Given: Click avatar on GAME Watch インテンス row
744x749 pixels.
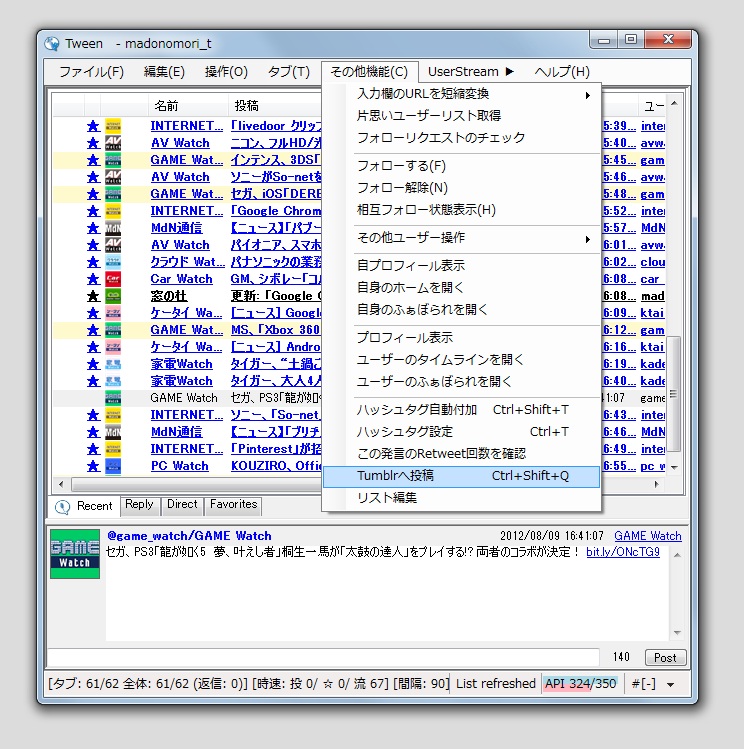Looking at the screenshot, I should (x=113, y=160).
